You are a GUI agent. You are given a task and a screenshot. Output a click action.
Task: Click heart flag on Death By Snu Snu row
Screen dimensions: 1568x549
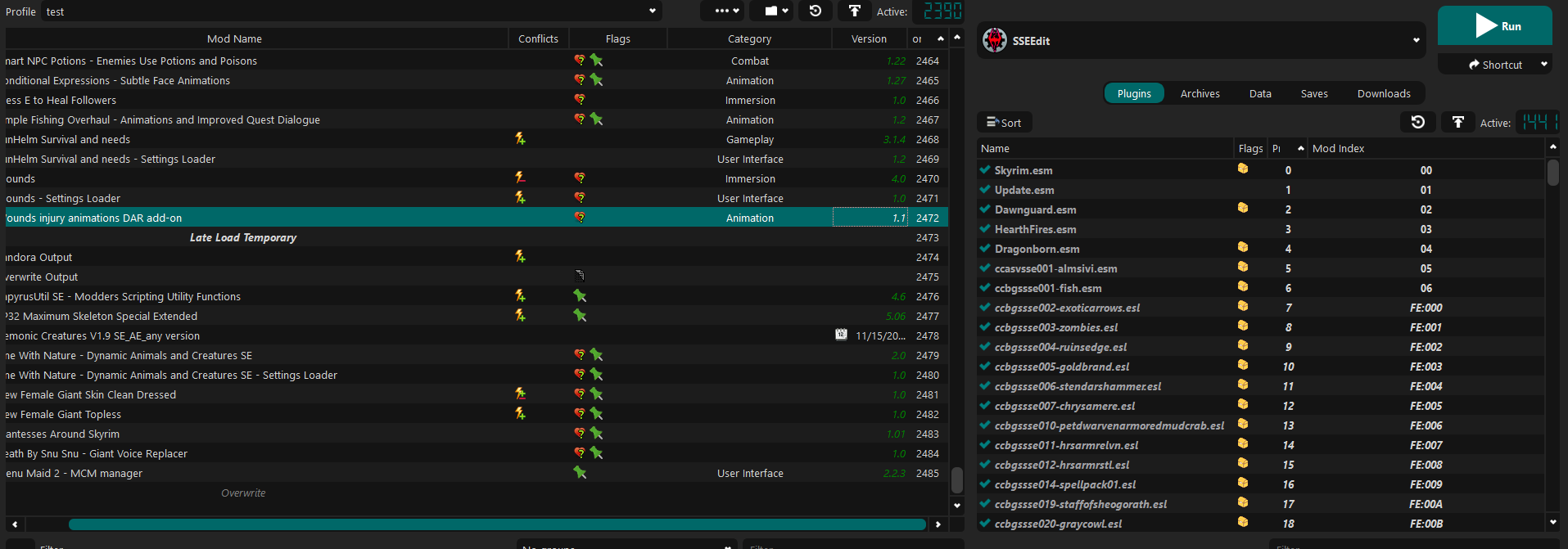pyautogui.click(x=580, y=452)
